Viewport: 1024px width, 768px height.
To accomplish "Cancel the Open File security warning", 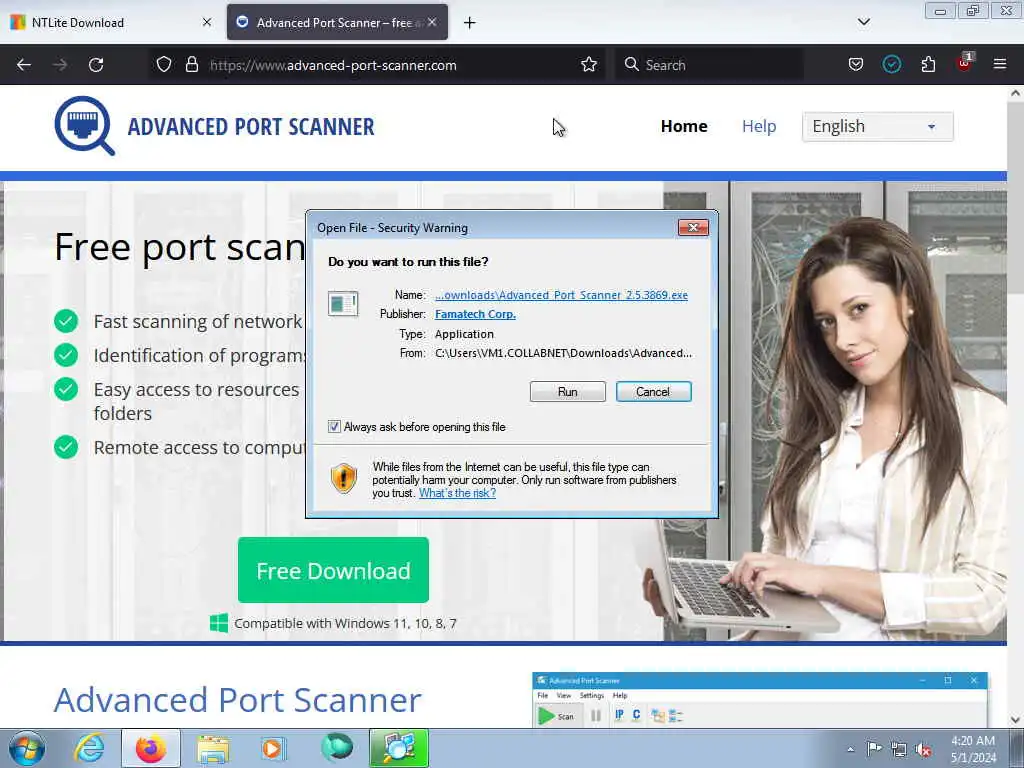I will (653, 392).
